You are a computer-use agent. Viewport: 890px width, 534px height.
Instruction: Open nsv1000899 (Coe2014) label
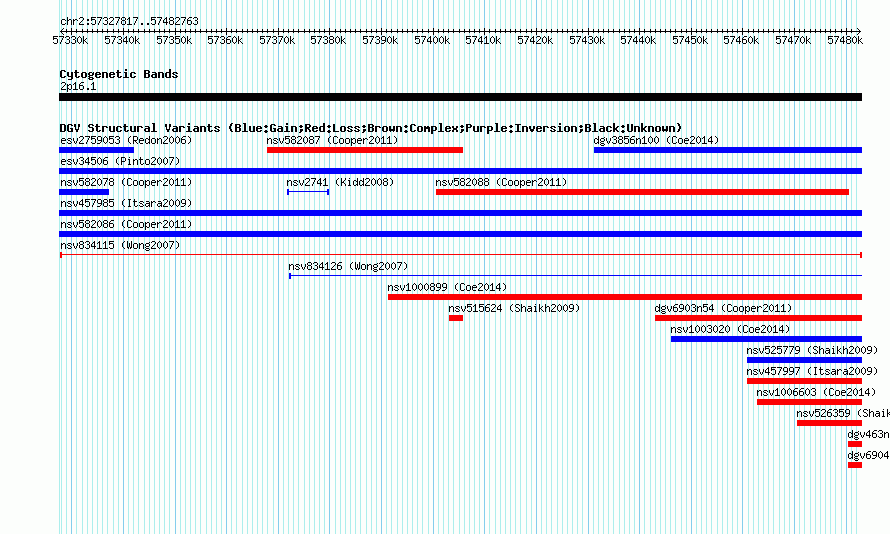[x=447, y=287]
